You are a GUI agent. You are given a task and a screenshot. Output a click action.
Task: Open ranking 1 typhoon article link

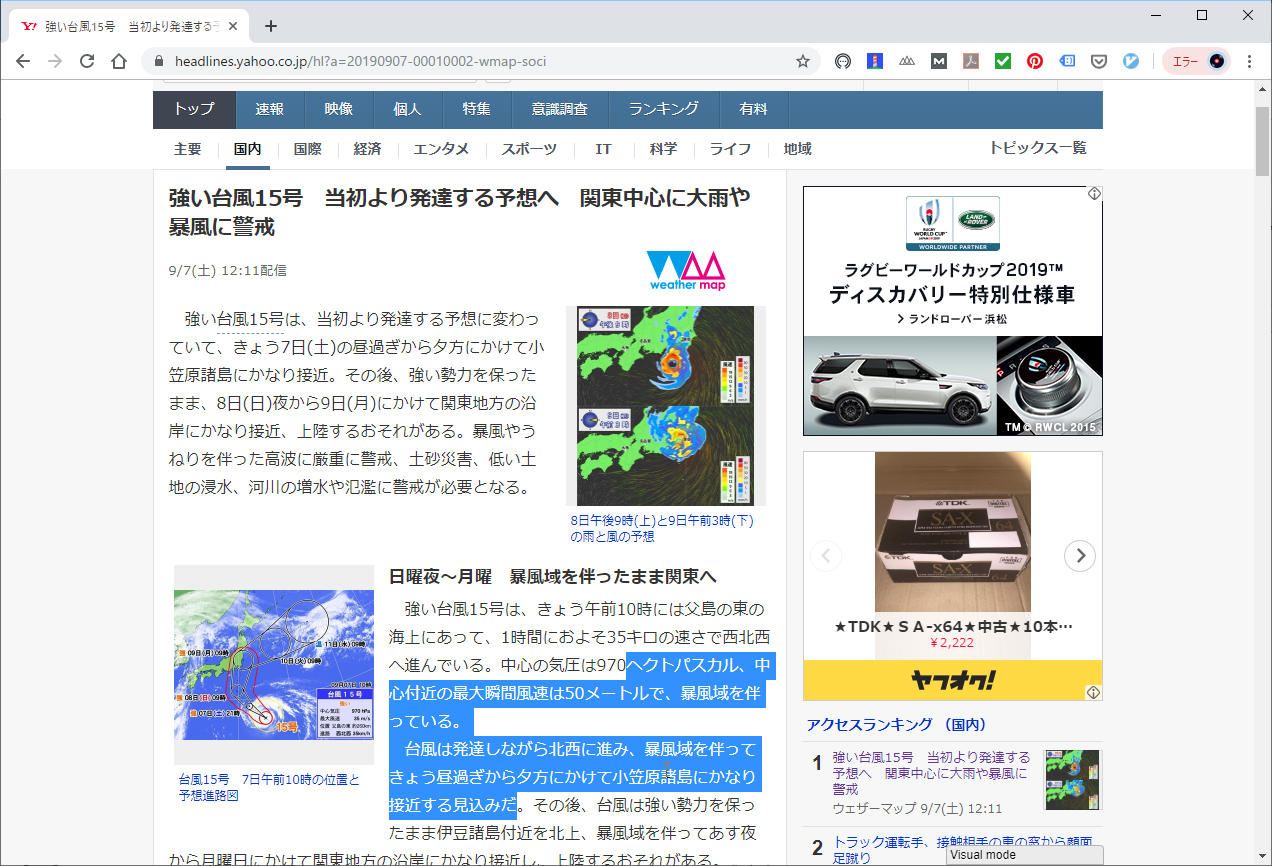931,773
